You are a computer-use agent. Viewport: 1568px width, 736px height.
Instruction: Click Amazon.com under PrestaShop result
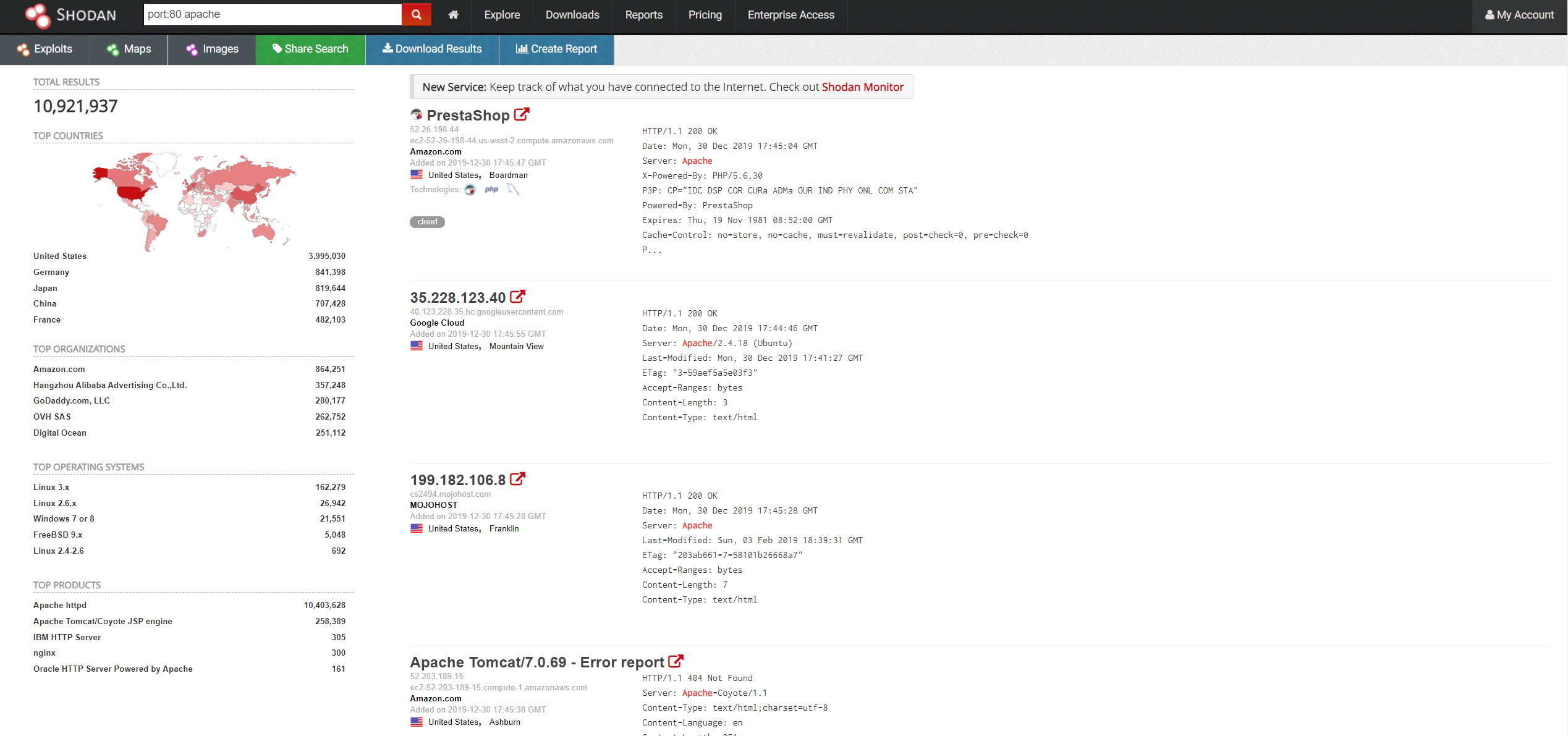click(436, 151)
